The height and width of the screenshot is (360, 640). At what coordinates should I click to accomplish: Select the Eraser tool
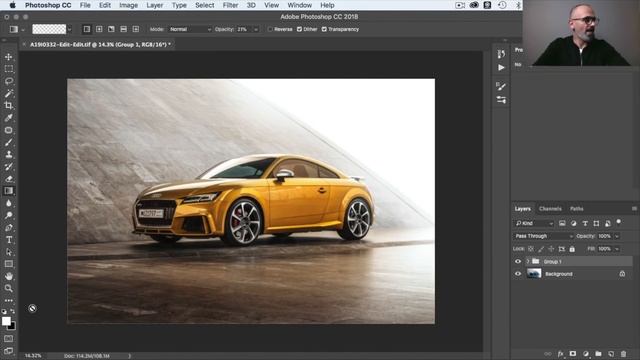point(9,179)
